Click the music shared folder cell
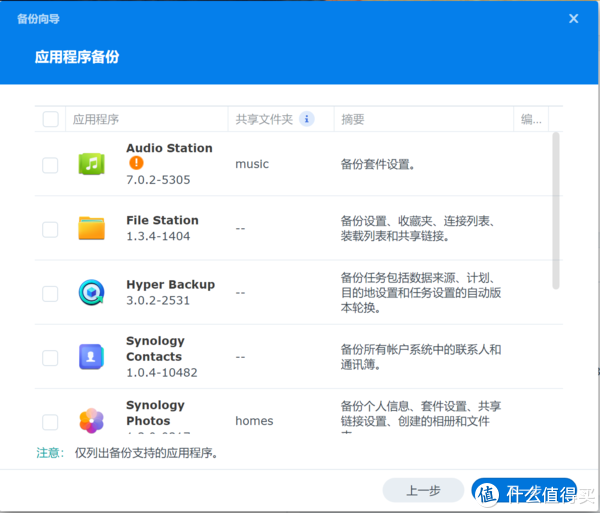Viewport: 600px width, 513px height. (x=252, y=164)
